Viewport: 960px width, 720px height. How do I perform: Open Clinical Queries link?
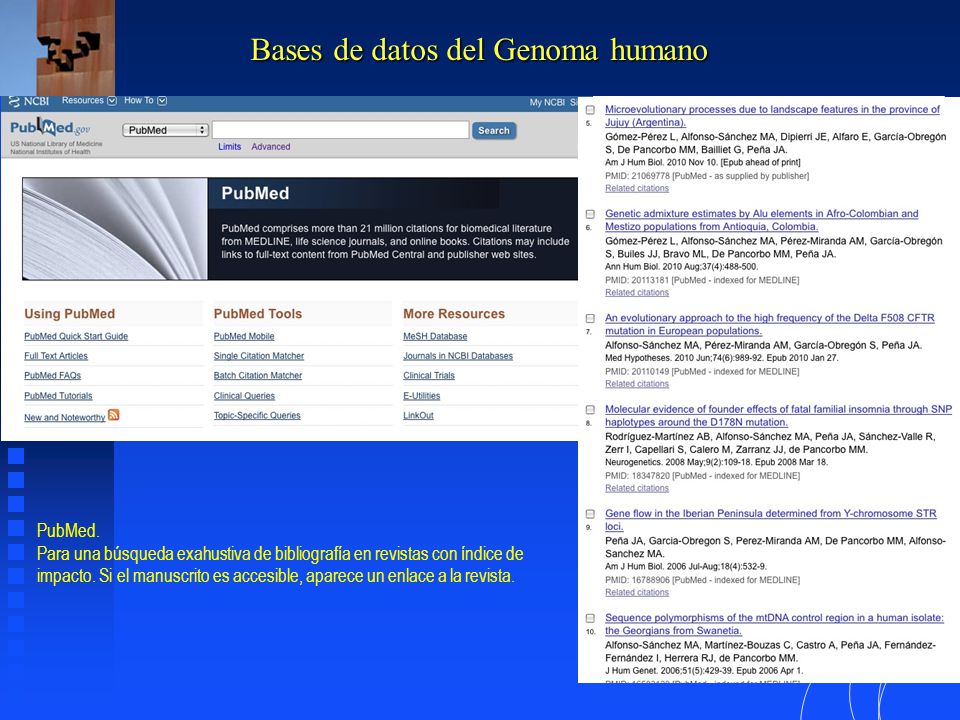(244, 396)
